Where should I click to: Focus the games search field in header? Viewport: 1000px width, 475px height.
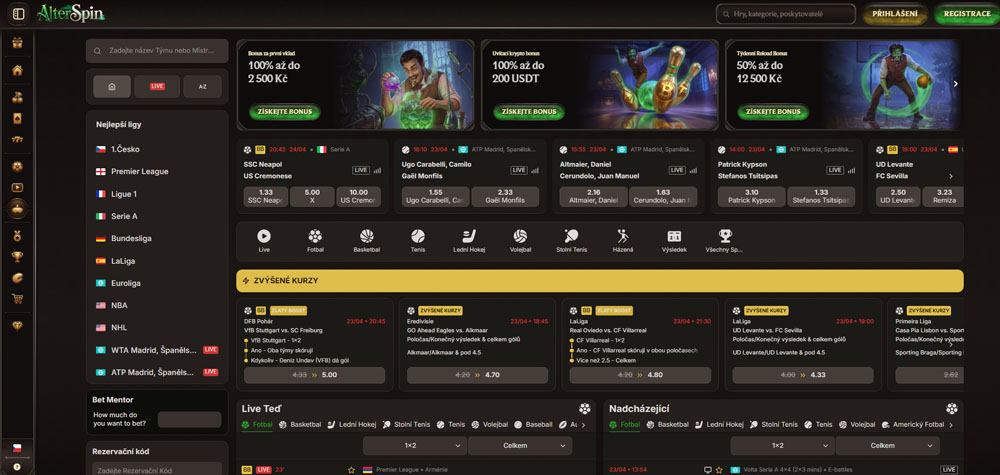786,14
